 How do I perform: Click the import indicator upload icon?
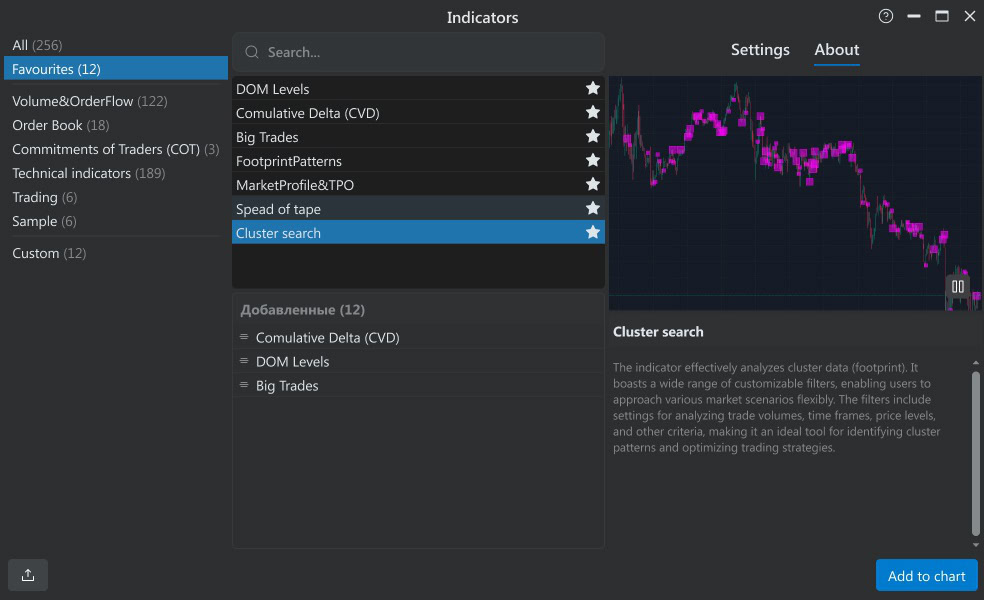(x=27, y=575)
